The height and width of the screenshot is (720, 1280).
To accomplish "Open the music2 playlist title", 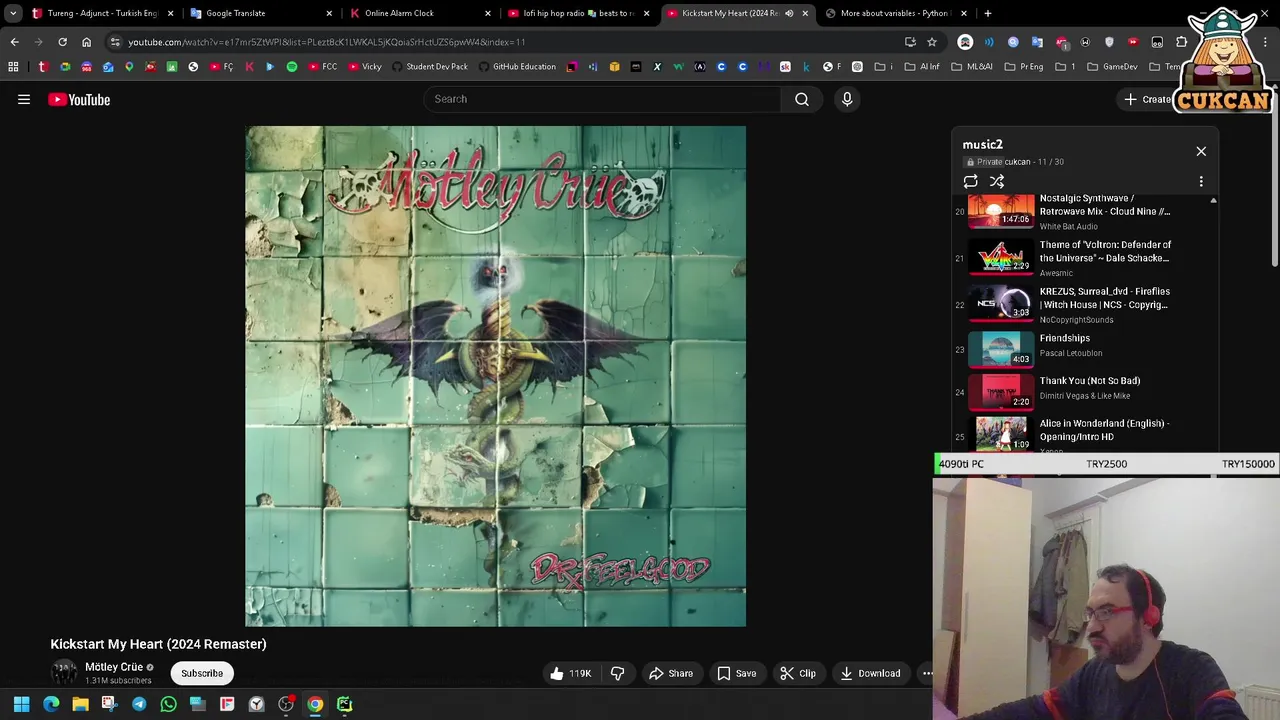I will click(982, 144).
